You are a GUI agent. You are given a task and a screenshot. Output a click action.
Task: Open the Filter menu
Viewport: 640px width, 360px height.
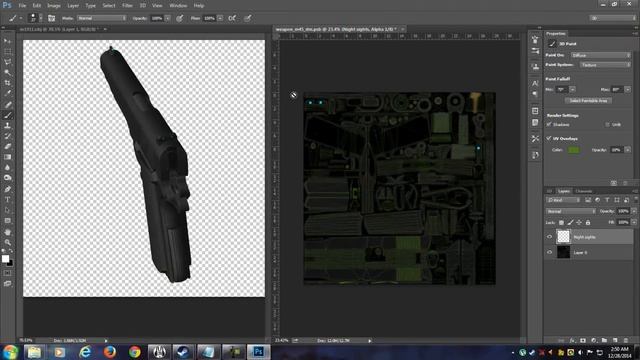(x=127, y=5)
